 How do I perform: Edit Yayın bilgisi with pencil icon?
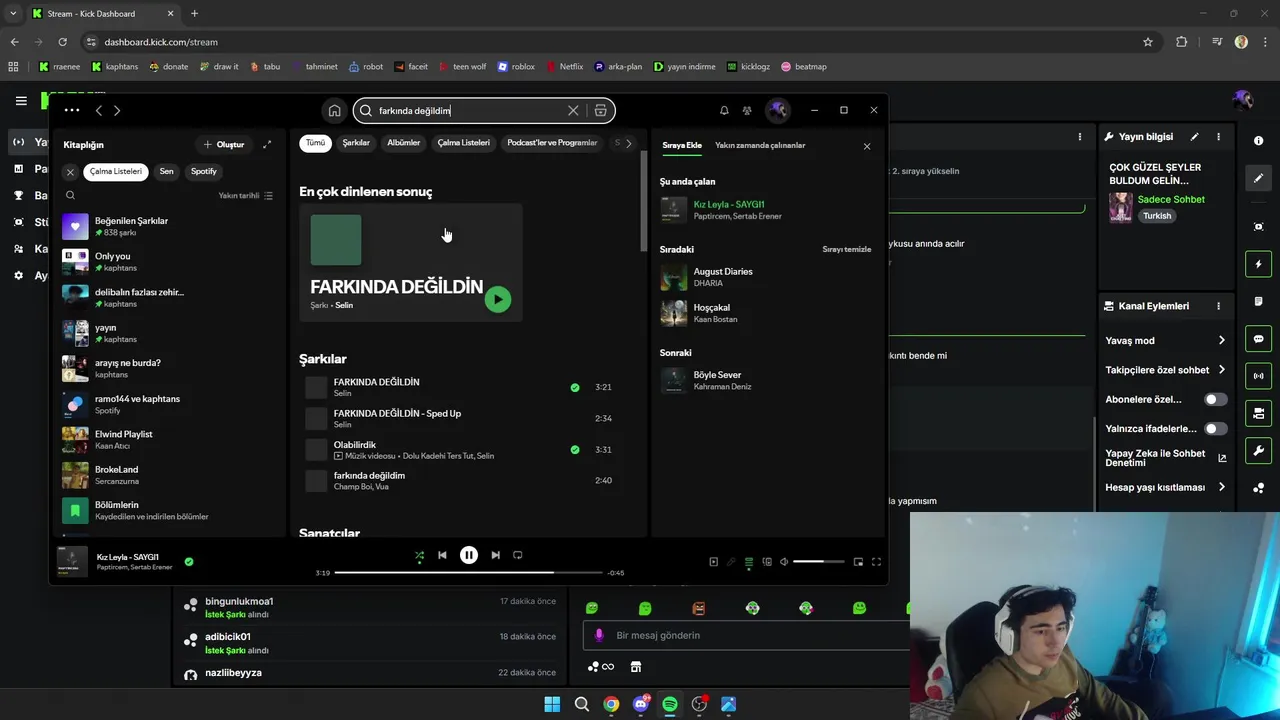[1195, 137]
